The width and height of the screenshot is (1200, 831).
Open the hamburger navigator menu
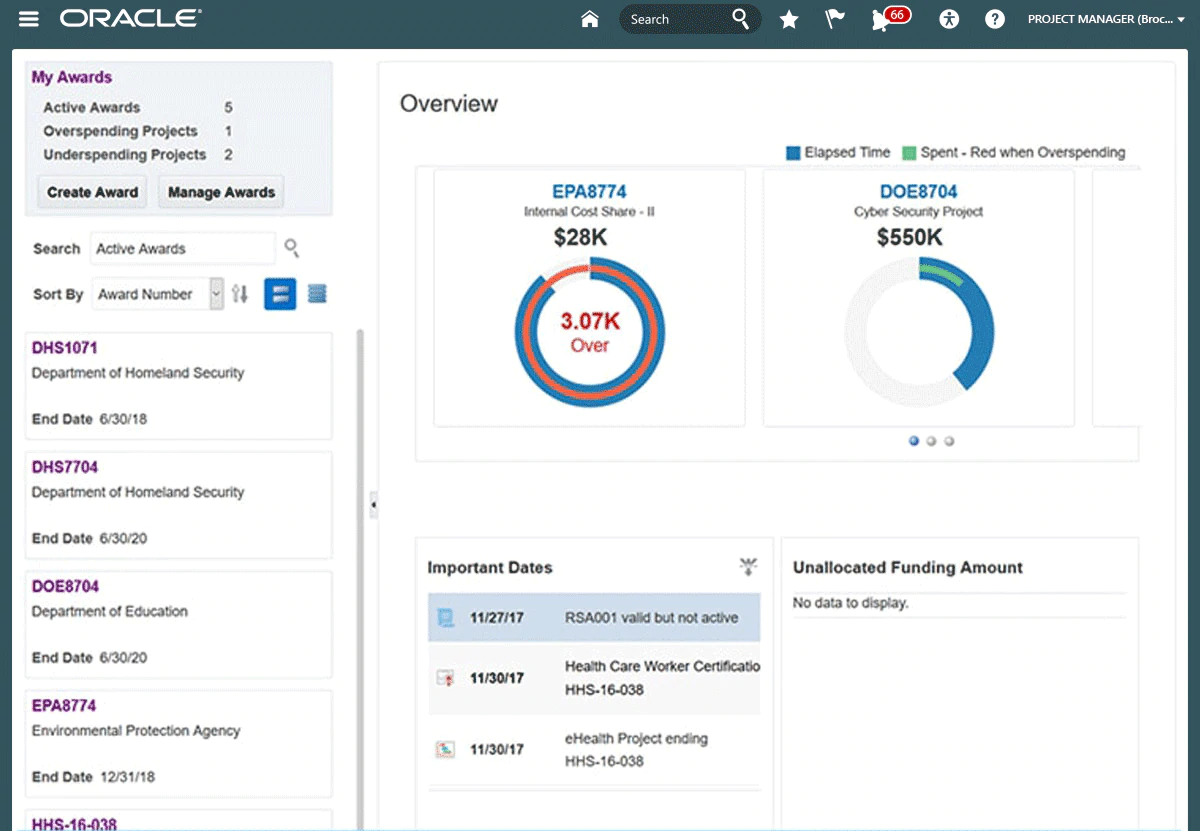pos(29,19)
